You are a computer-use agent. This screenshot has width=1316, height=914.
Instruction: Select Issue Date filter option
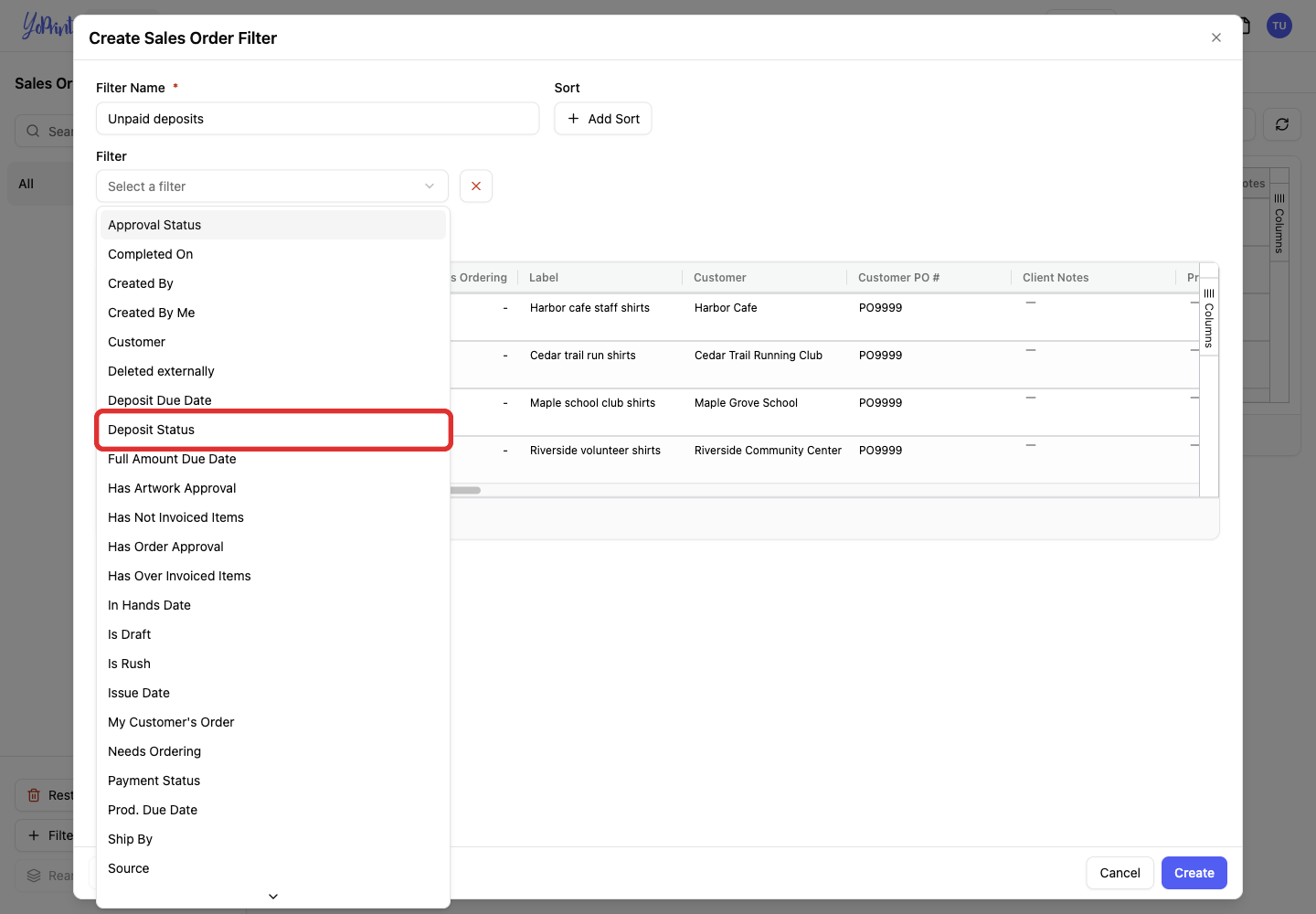click(273, 693)
